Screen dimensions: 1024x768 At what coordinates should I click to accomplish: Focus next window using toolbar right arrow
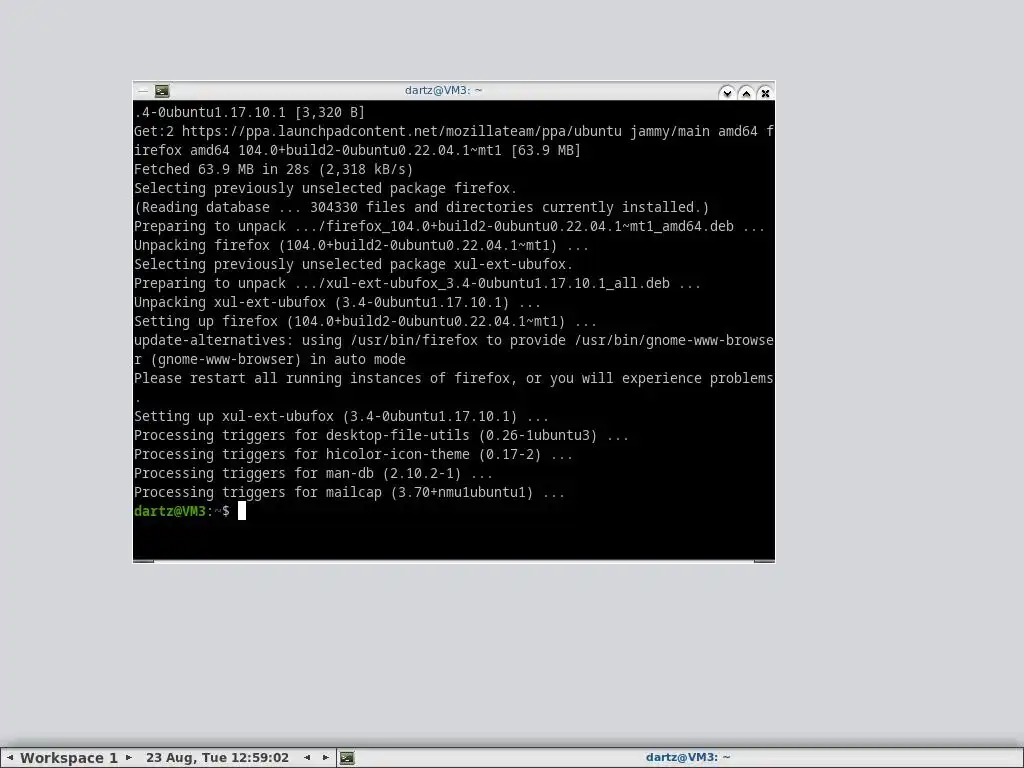pyautogui.click(x=325, y=758)
